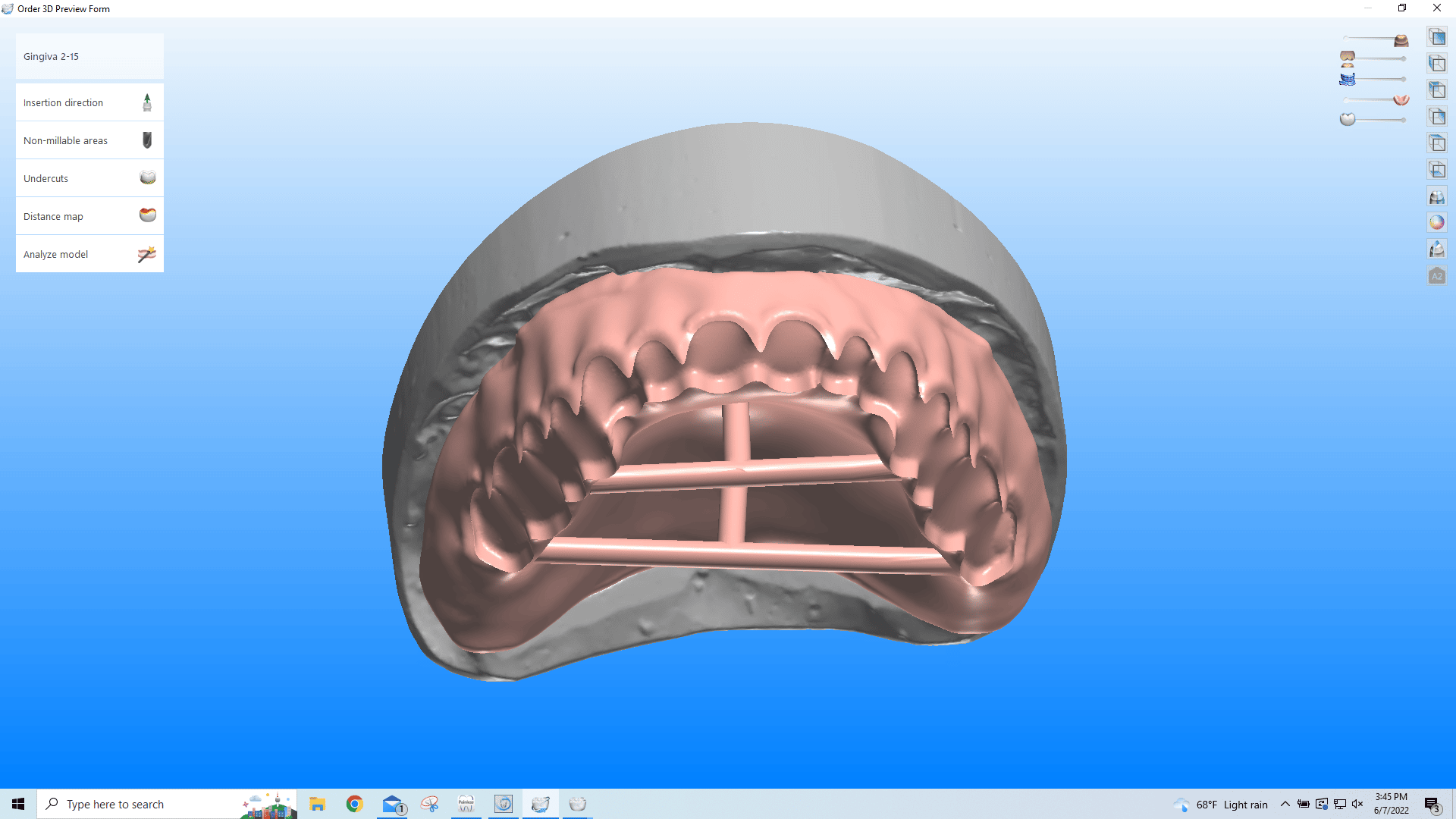Open the Distance map view

point(89,215)
